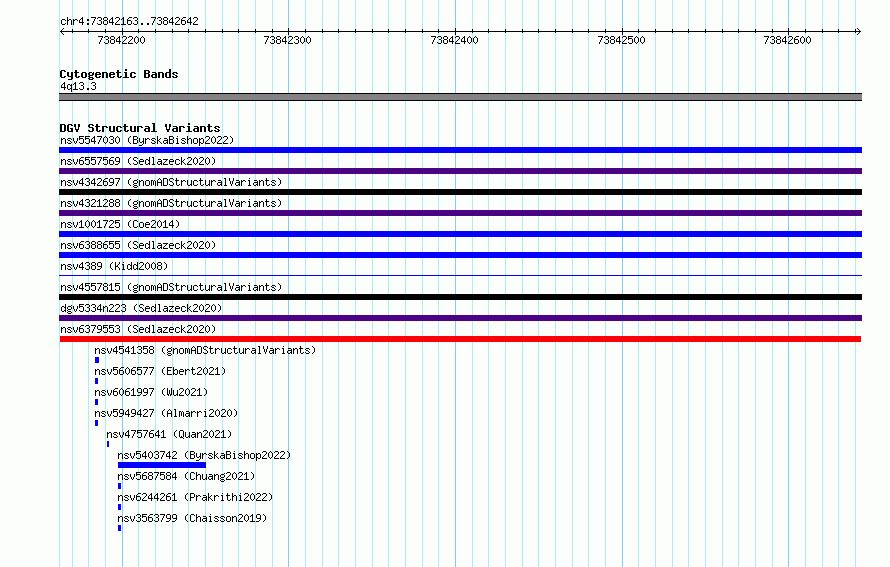Image resolution: width=890 pixels, height=567 pixels.
Task: Click the 73842400 ruler position label
Action: [455, 40]
